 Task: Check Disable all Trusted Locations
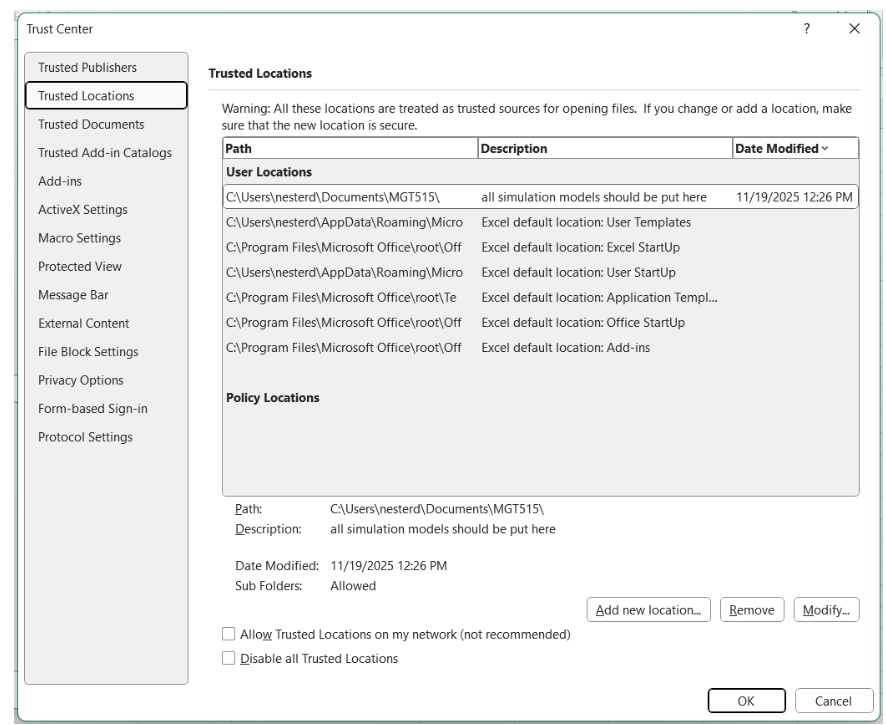point(228,658)
